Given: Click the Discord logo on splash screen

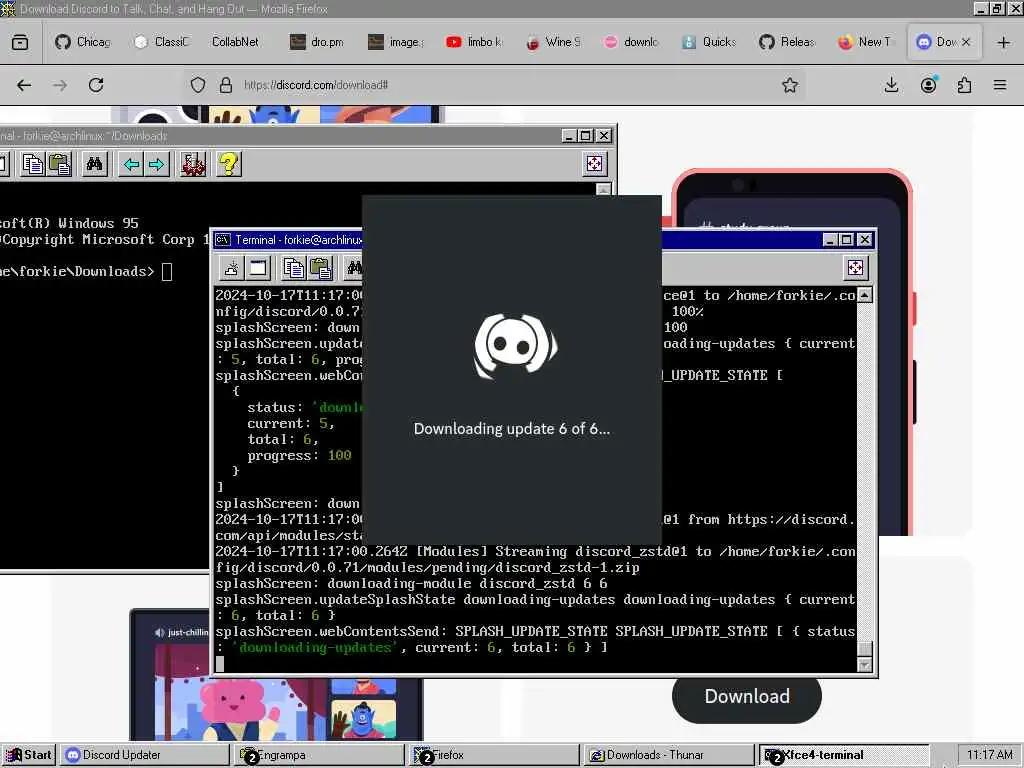Looking at the screenshot, I should pyautogui.click(x=515, y=346).
